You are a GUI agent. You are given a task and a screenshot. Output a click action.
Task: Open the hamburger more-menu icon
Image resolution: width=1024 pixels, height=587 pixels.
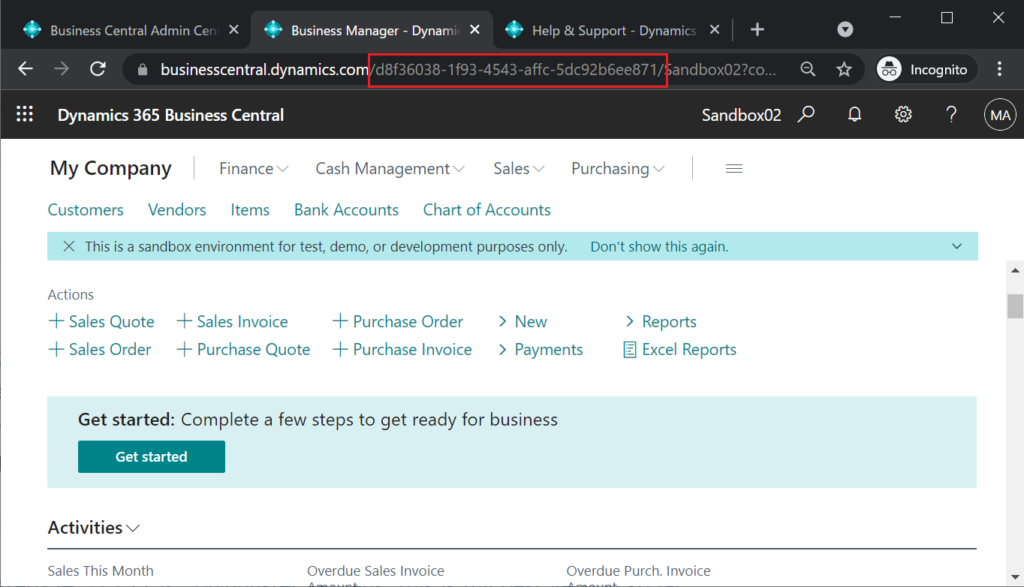pyautogui.click(x=733, y=168)
